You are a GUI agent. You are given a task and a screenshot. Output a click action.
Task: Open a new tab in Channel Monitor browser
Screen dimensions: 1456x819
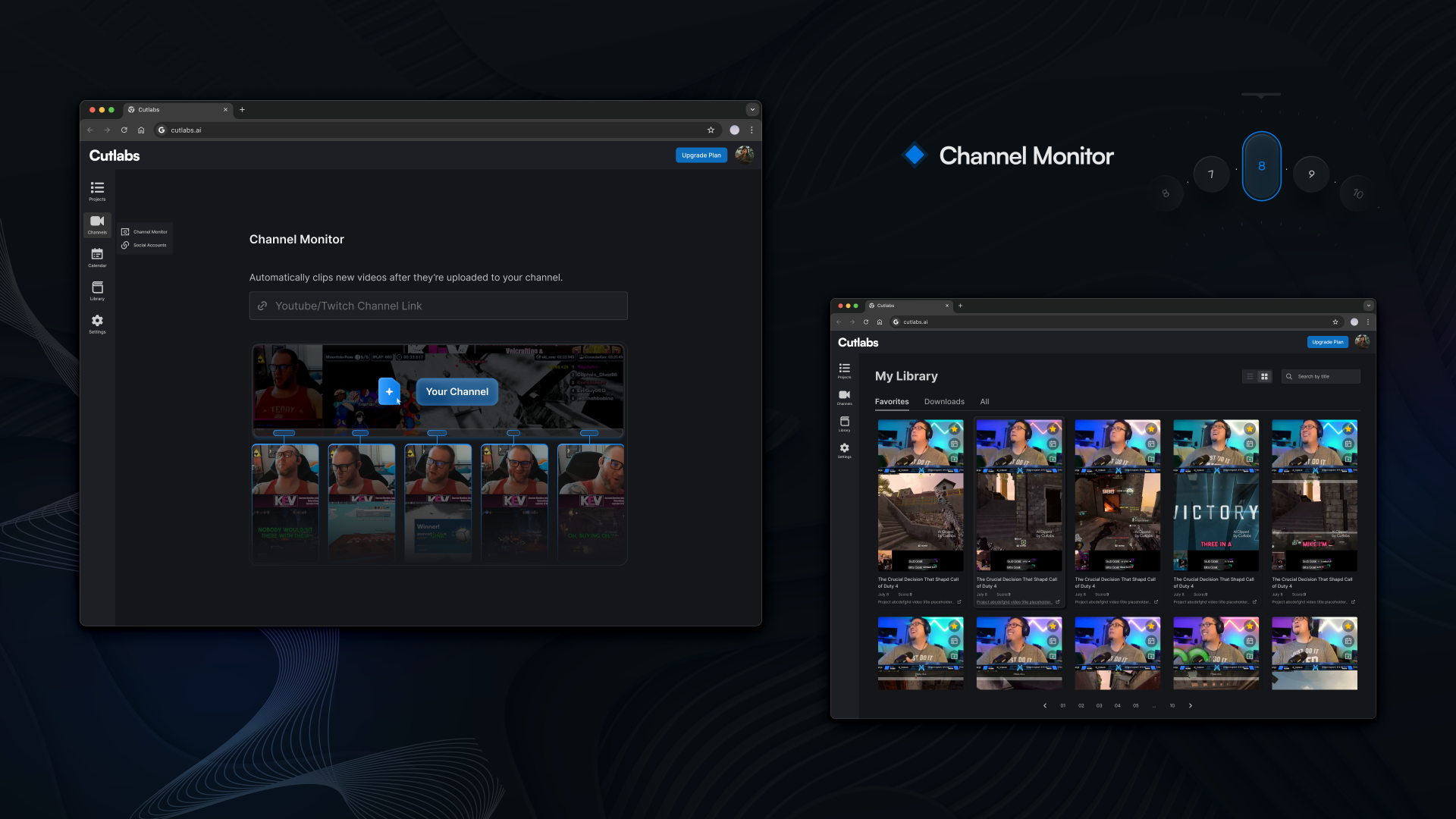pyautogui.click(x=242, y=110)
